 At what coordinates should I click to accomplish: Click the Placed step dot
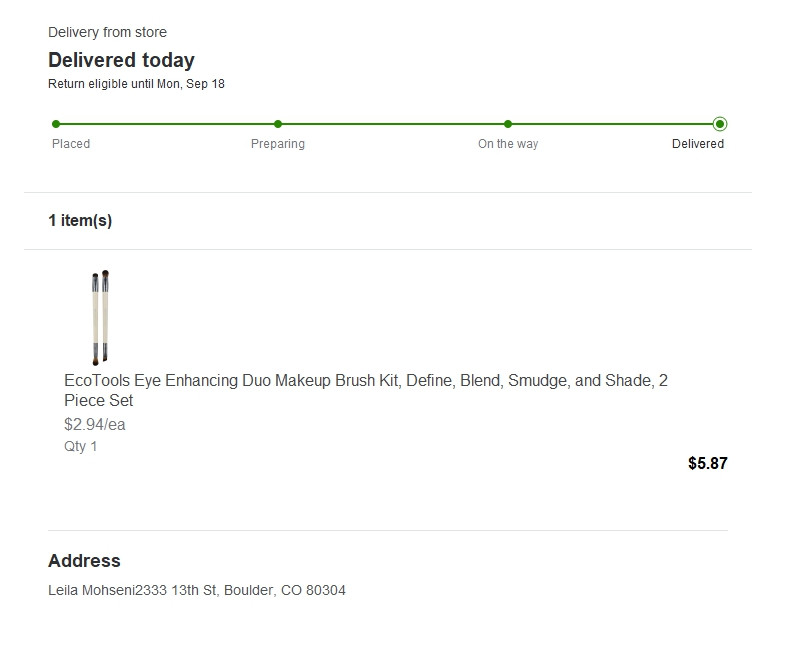[x=56, y=124]
